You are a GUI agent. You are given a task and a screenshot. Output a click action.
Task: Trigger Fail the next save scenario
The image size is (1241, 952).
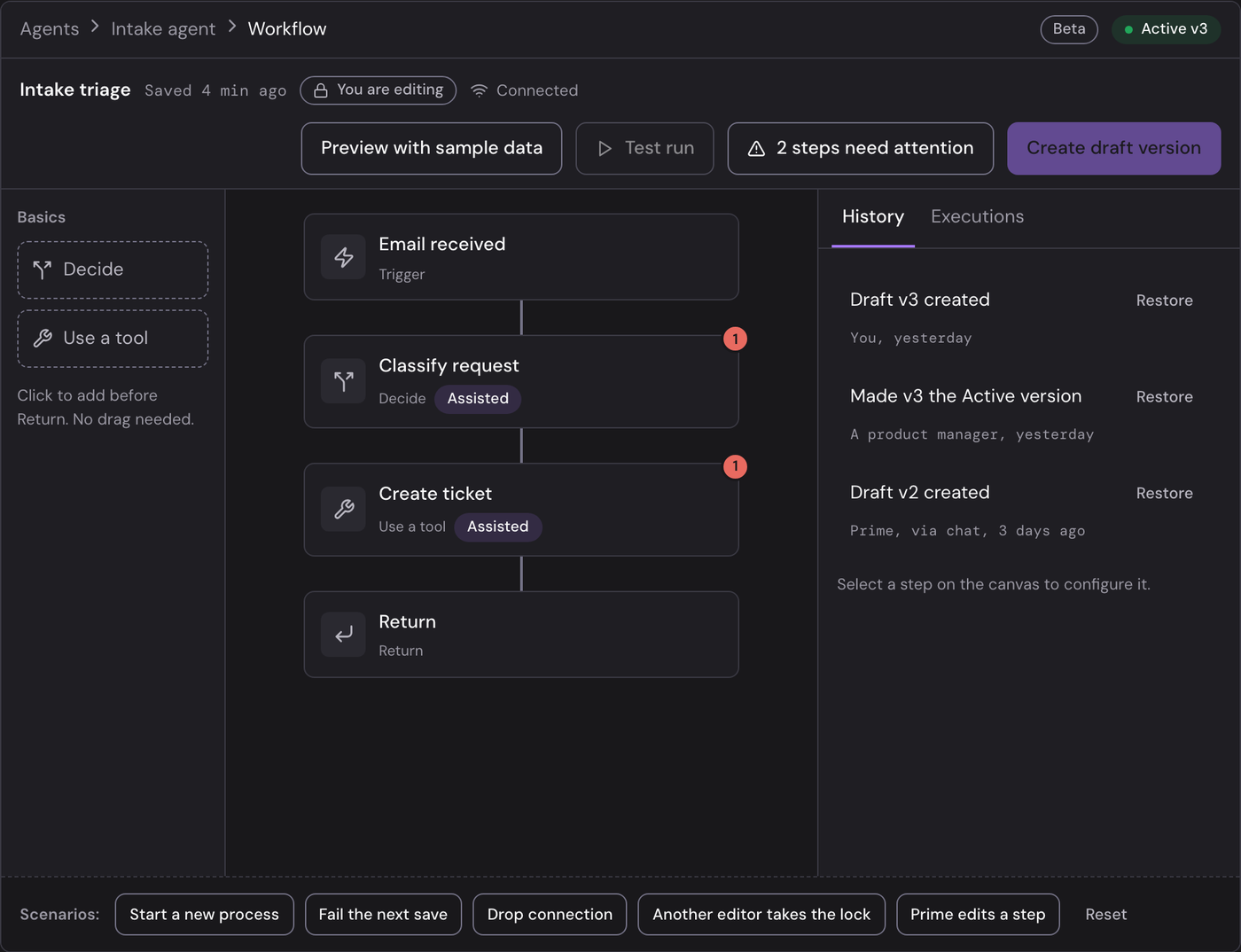point(383,914)
